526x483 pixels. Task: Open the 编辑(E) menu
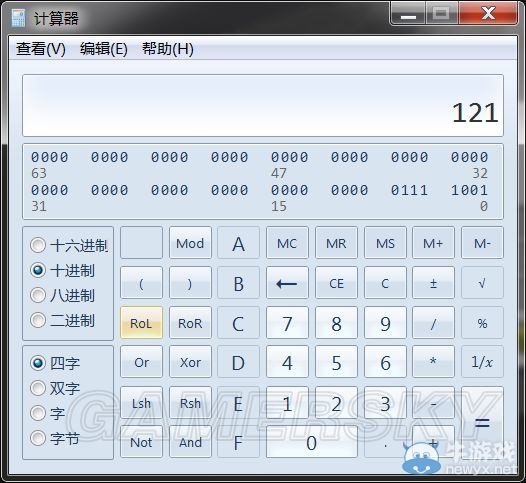[104, 49]
